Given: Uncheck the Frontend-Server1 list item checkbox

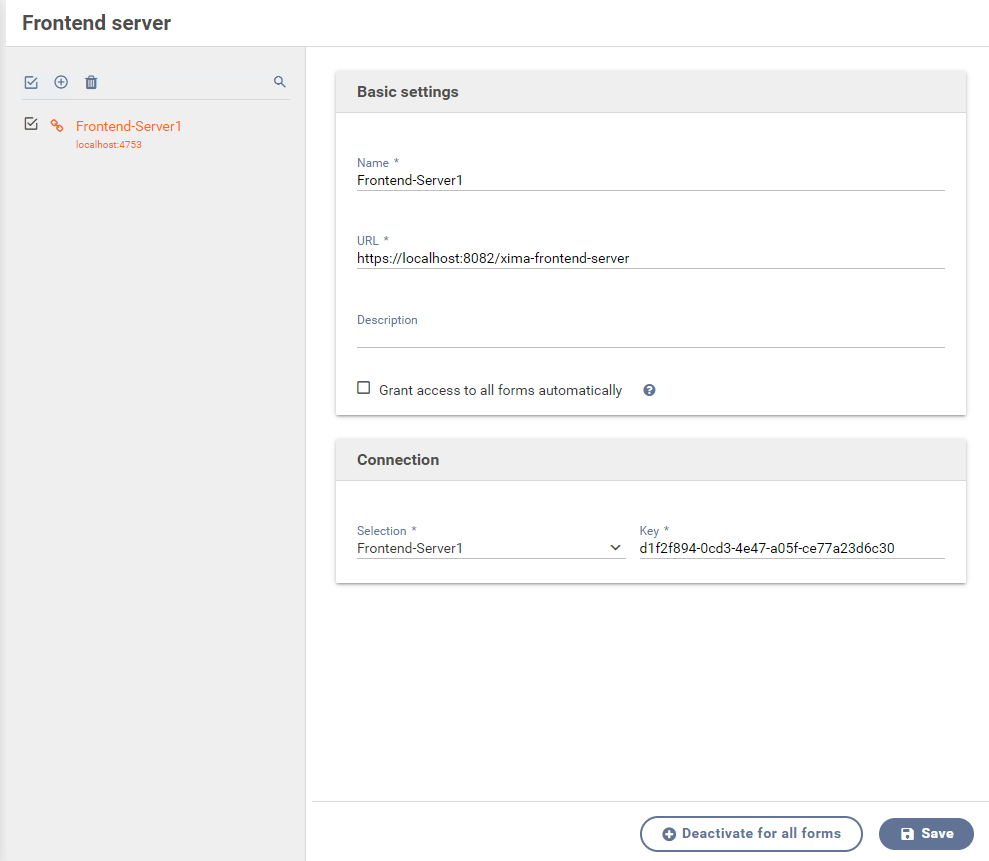Looking at the screenshot, I should pos(31,124).
